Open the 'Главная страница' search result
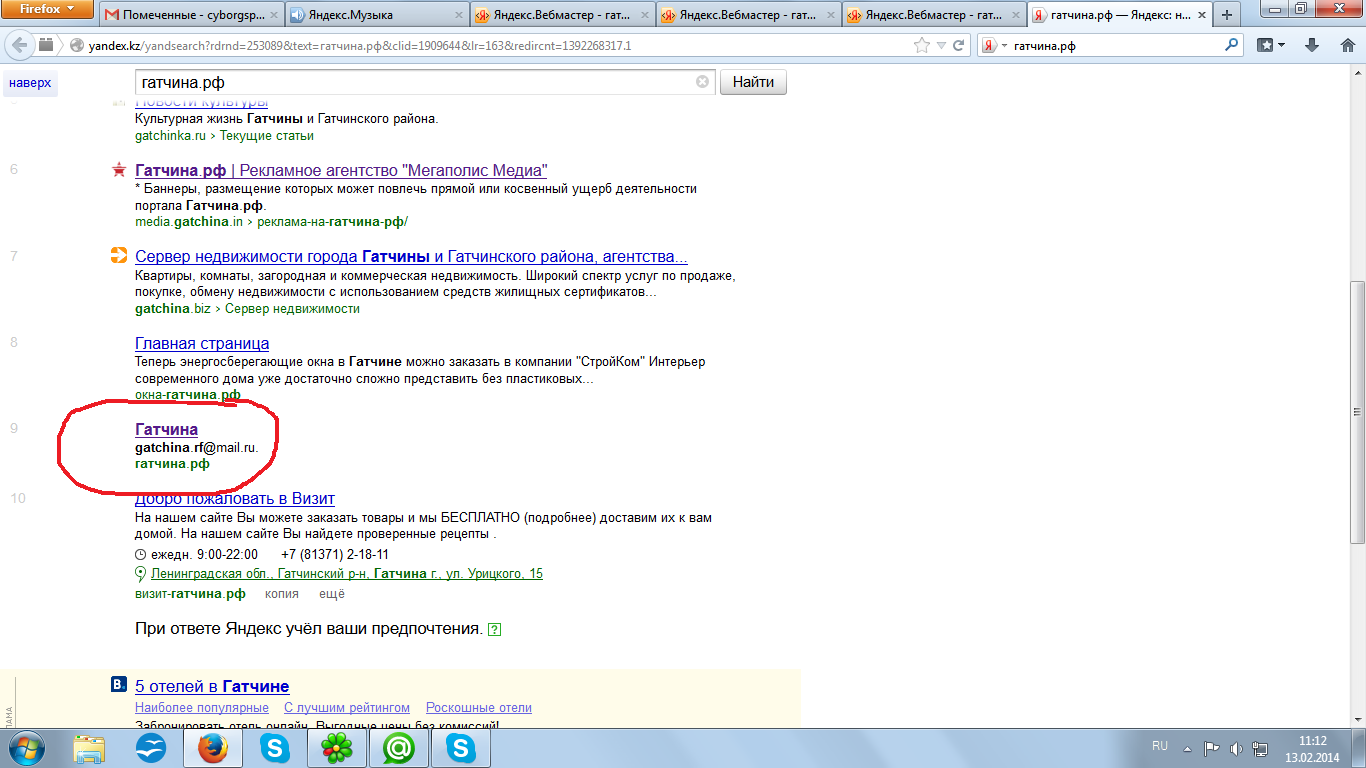Image resolution: width=1366 pixels, height=768 pixels. [202, 344]
